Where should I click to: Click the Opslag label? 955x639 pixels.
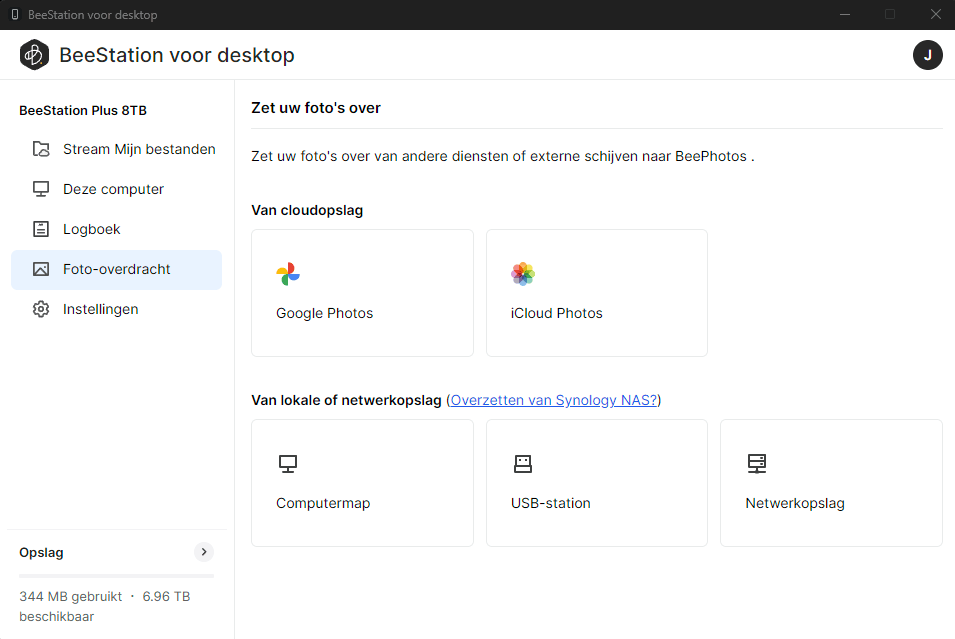41,553
